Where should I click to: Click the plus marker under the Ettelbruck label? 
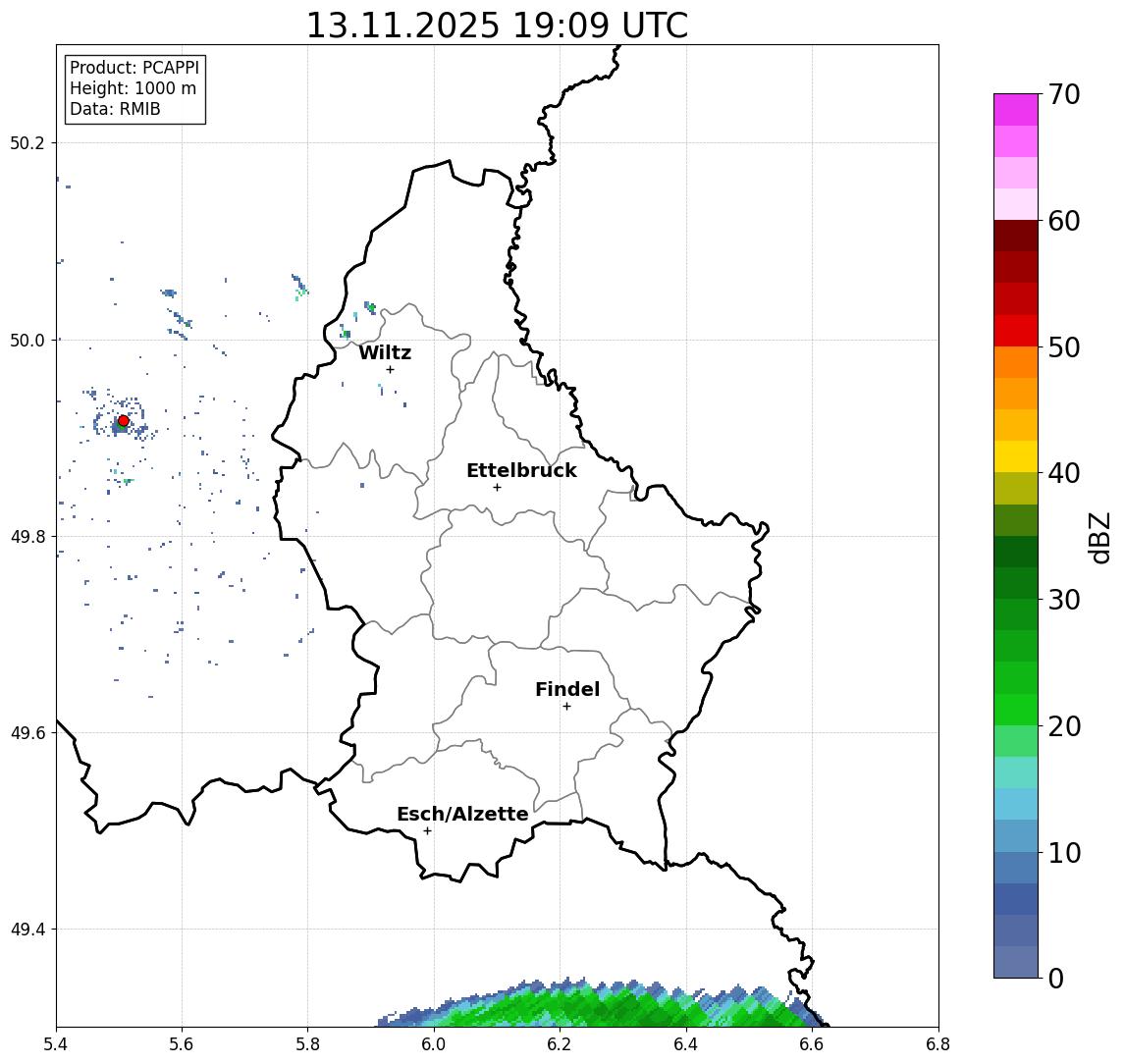pos(497,488)
